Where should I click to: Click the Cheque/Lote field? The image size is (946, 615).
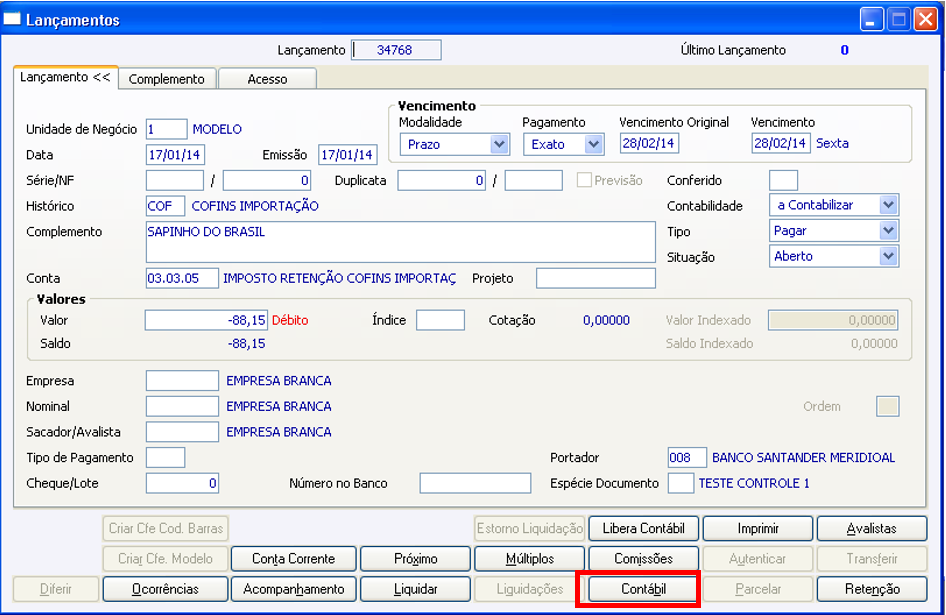tap(182, 483)
